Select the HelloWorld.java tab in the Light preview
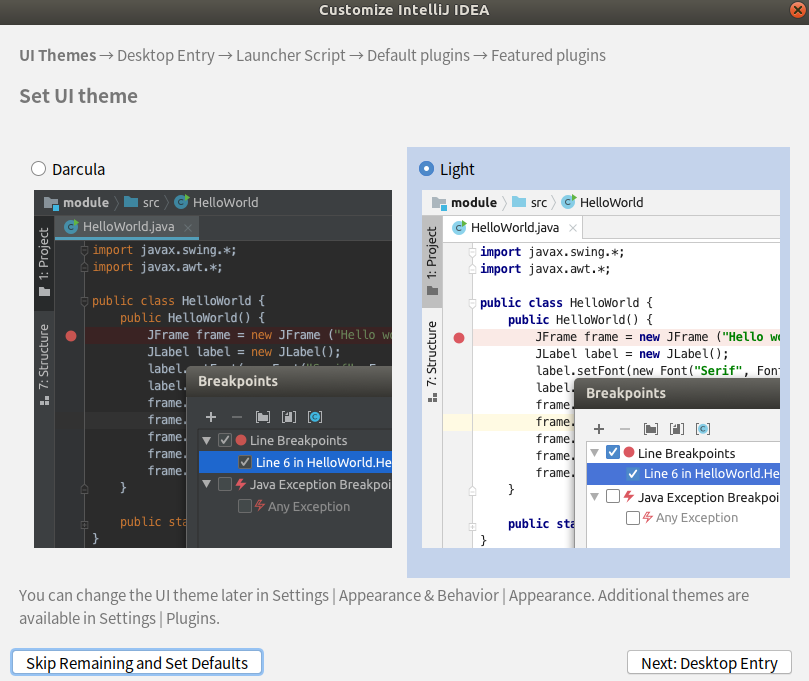The width and height of the screenshot is (809, 681). pyautogui.click(x=513, y=228)
